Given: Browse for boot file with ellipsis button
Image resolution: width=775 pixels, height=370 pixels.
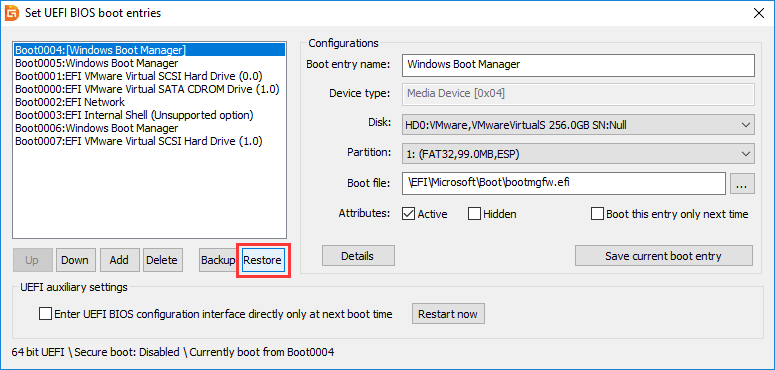Looking at the screenshot, I should point(742,184).
